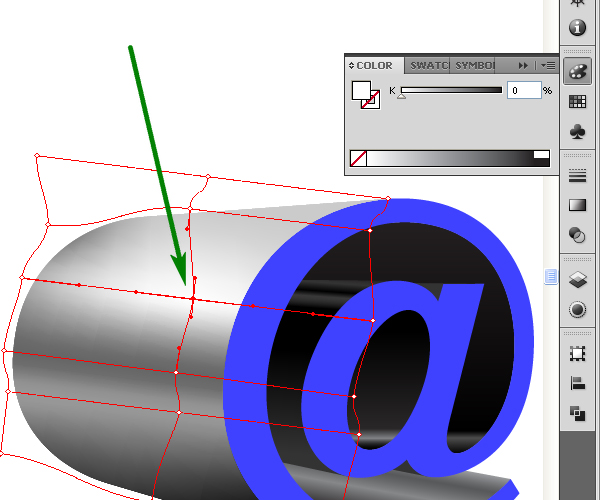Open the Layers panel dock icon
Image resolution: width=600 pixels, height=500 pixels.
pyautogui.click(x=577, y=280)
